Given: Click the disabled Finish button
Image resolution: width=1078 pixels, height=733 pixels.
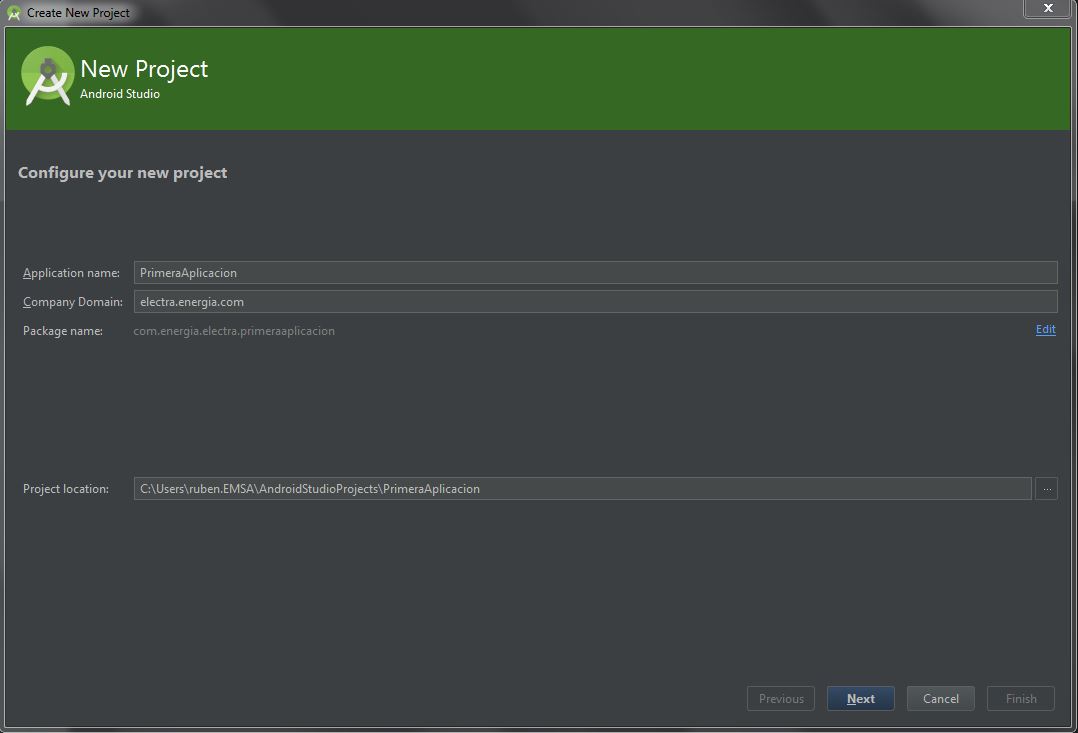Looking at the screenshot, I should [1020, 699].
